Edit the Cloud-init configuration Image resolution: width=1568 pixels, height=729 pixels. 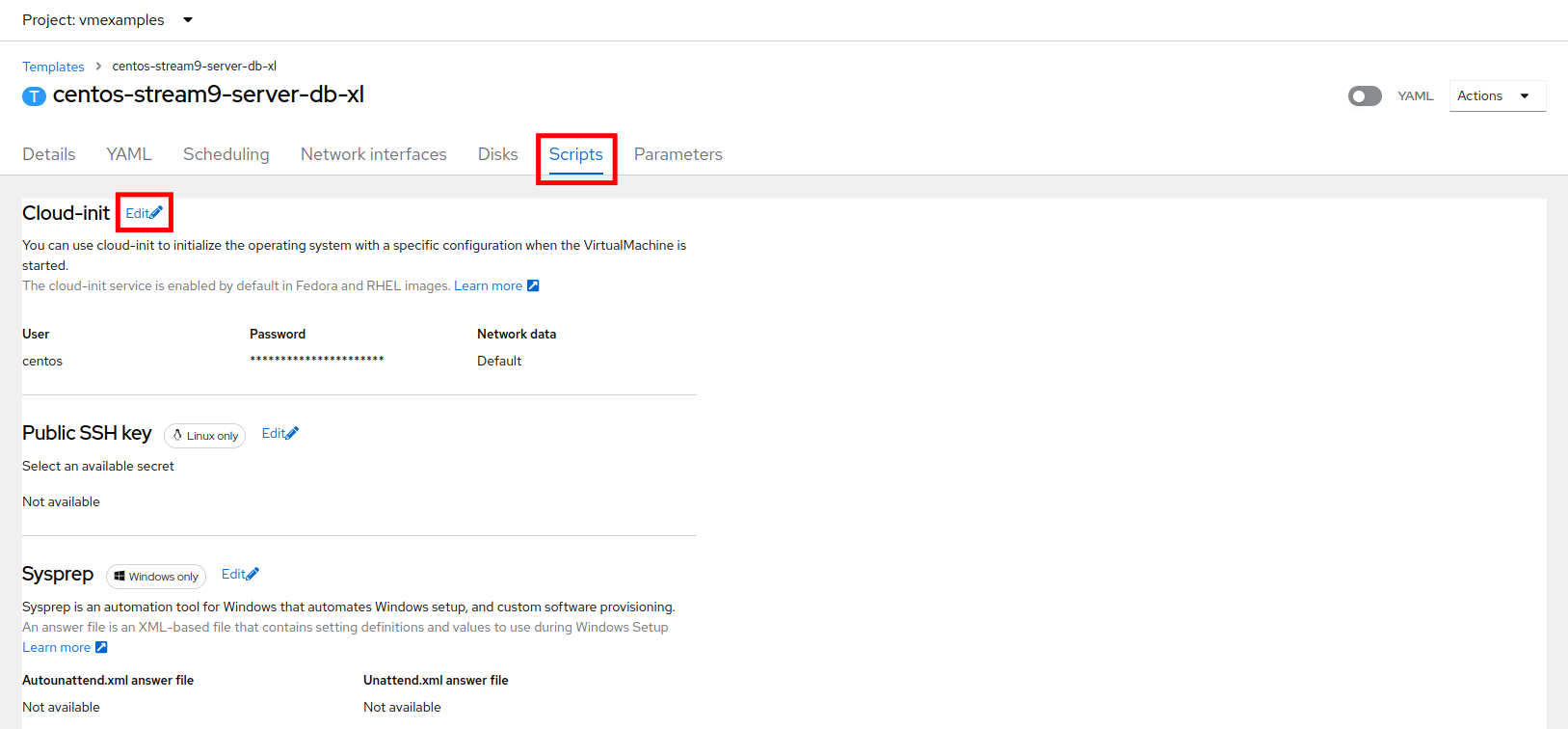point(144,213)
